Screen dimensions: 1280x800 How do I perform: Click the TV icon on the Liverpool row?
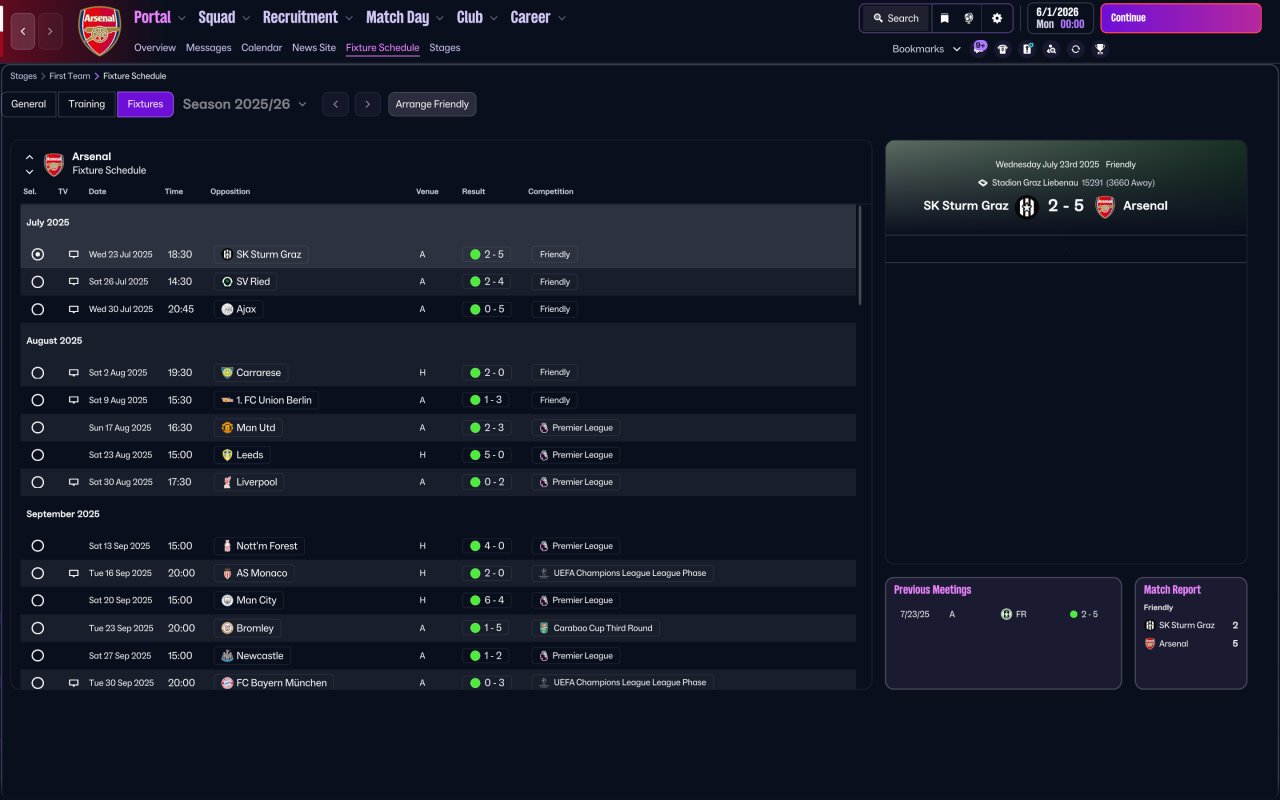73,482
